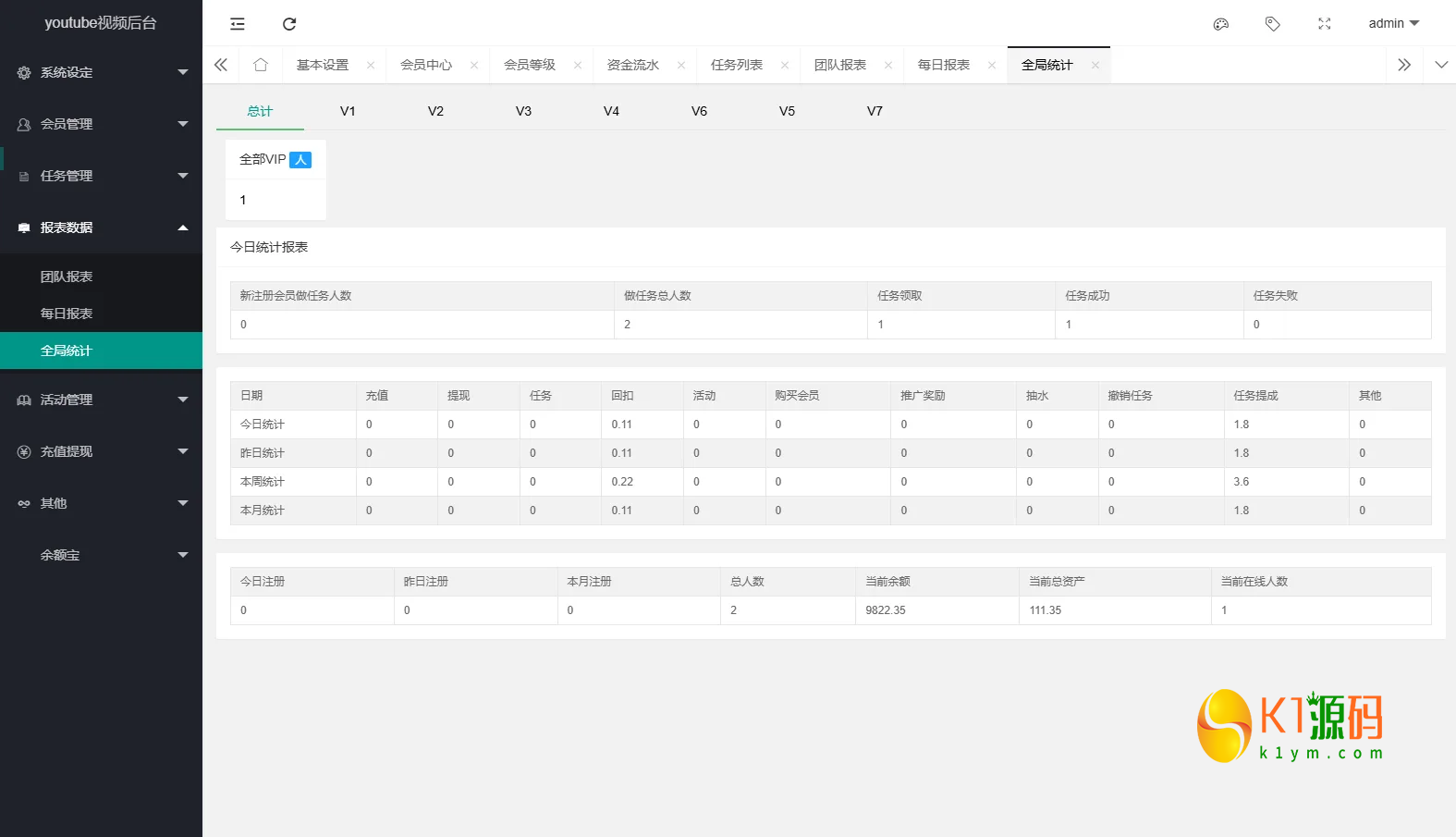Switch to the 资金流水 tab
Screen dimensions: 1456x837
coord(633,65)
